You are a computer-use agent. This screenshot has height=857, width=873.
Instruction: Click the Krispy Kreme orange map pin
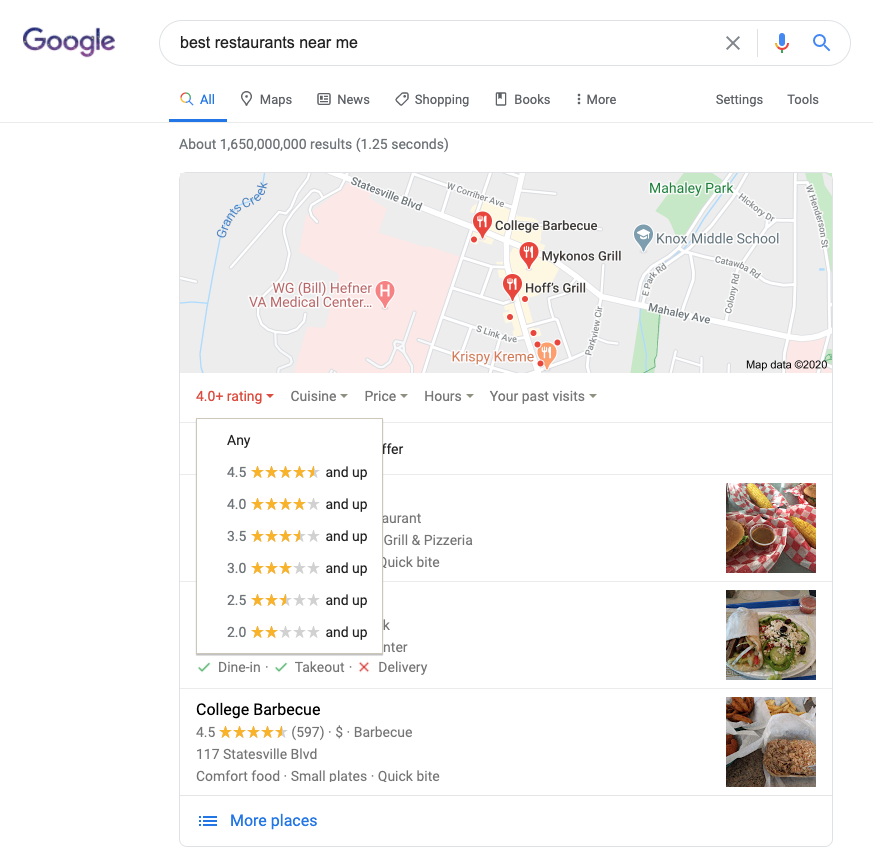pos(547,355)
